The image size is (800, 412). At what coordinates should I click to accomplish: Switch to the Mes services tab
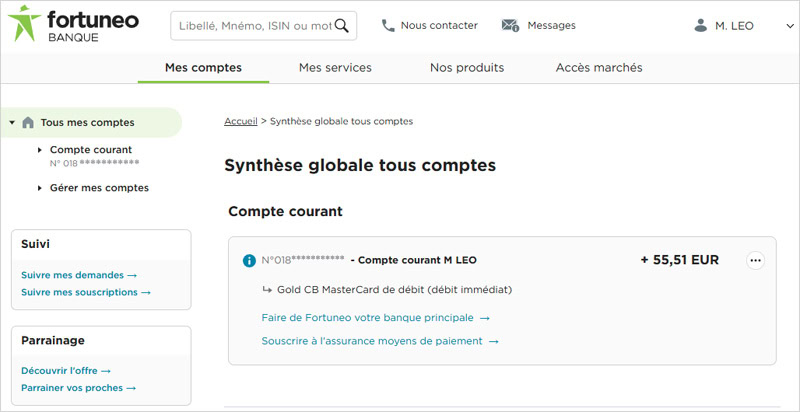click(335, 68)
